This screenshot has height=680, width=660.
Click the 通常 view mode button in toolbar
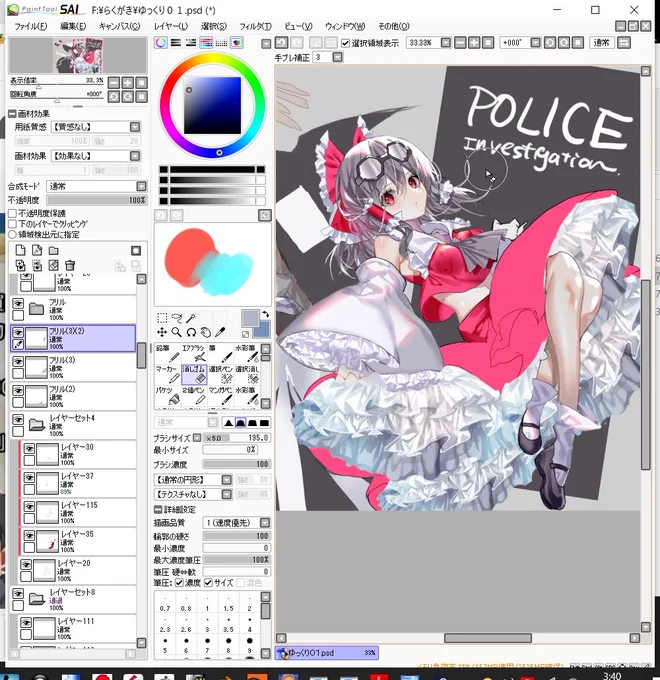[x=601, y=42]
